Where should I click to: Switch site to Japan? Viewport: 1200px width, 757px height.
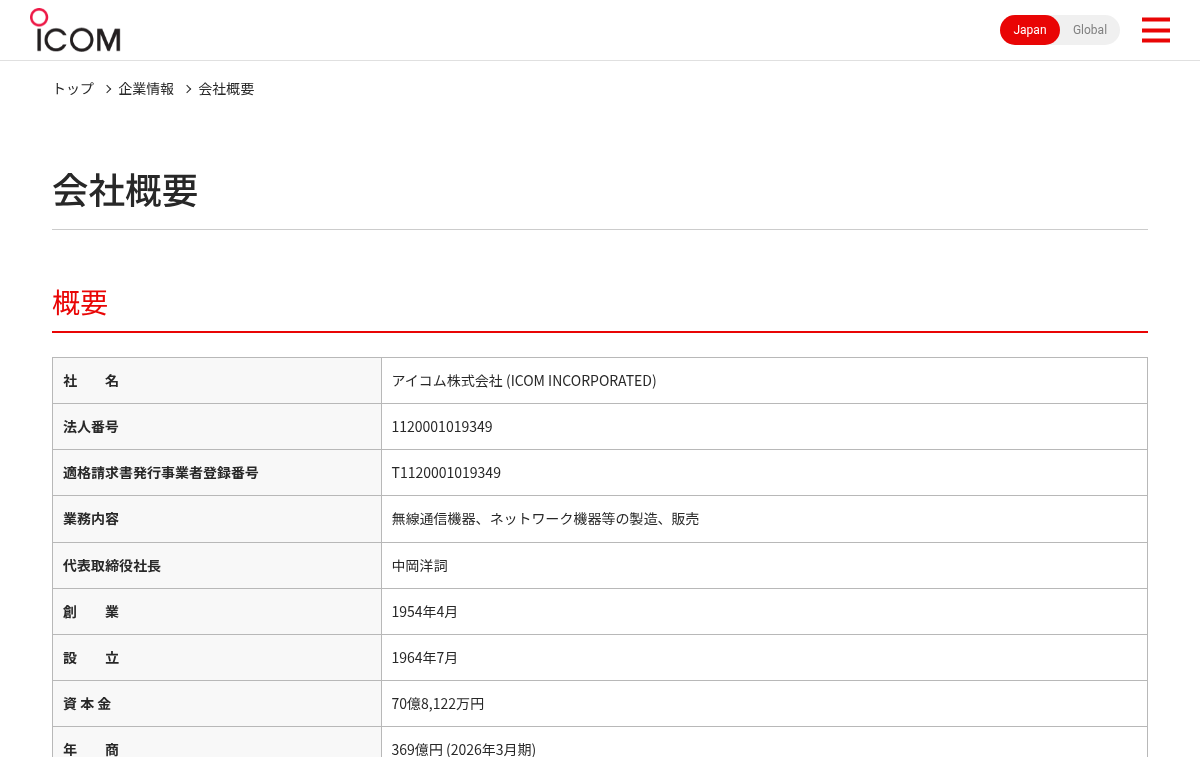tap(1030, 30)
